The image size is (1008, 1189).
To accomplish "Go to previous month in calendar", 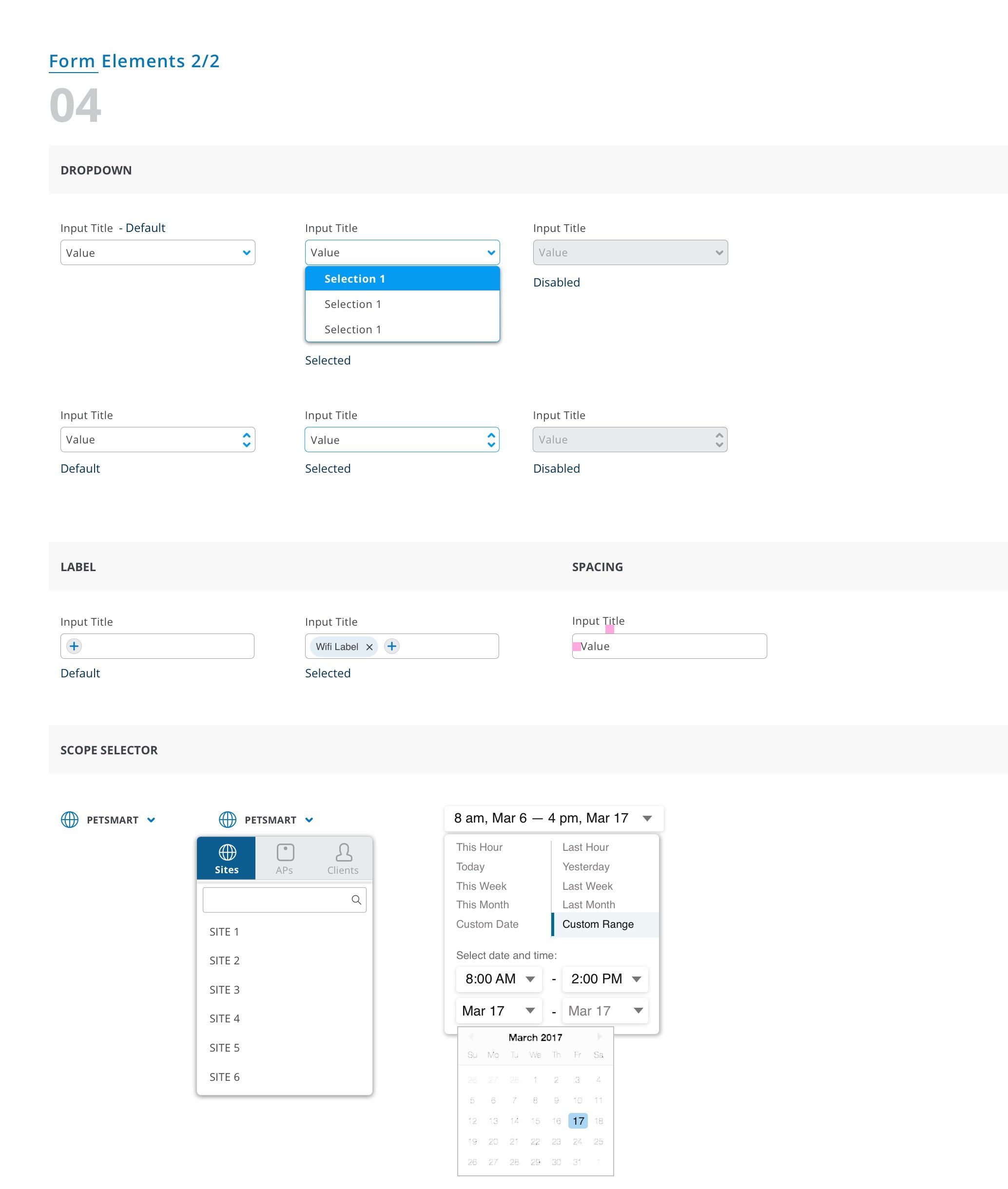I will coord(471,1036).
